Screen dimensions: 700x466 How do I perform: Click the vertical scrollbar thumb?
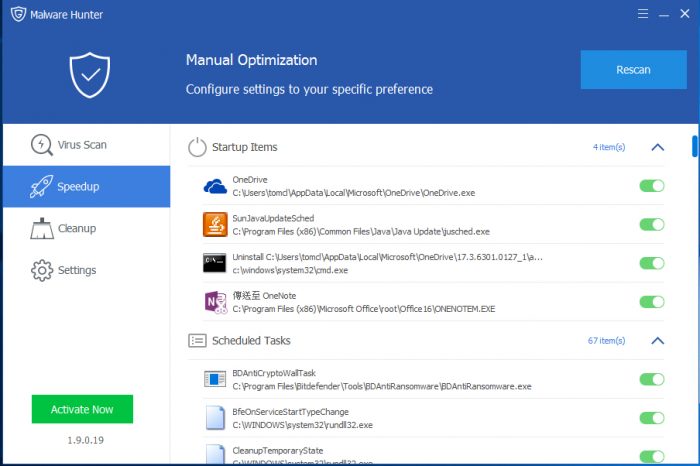point(694,146)
